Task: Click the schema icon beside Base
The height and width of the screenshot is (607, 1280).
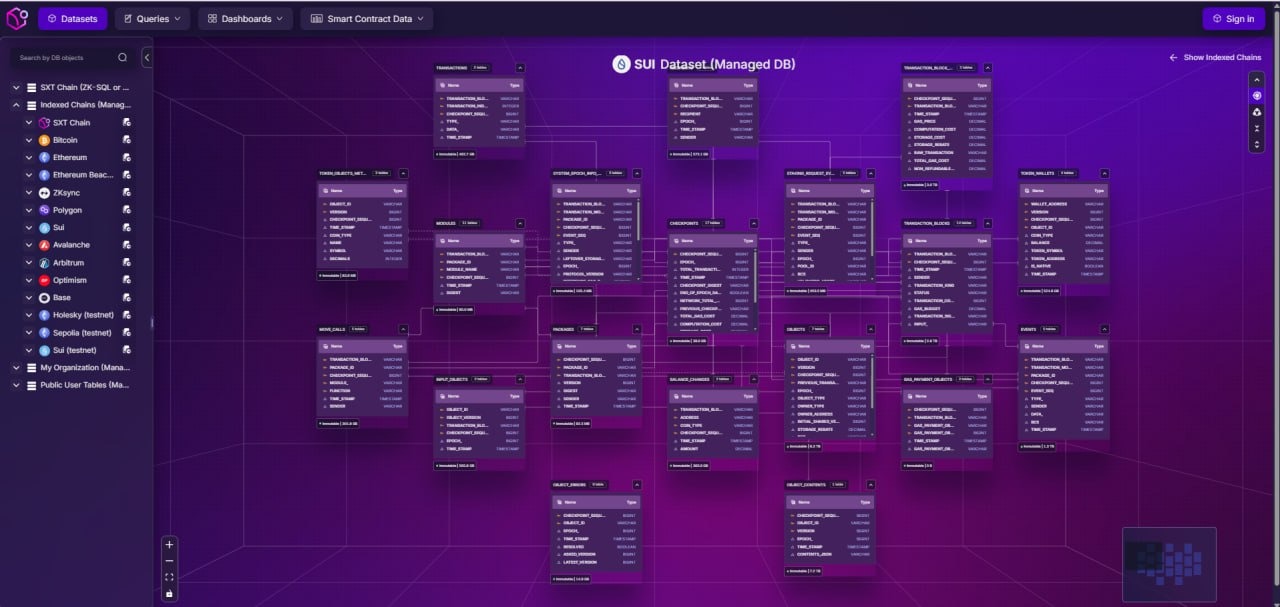Action: pyautogui.click(x=127, y=298)
